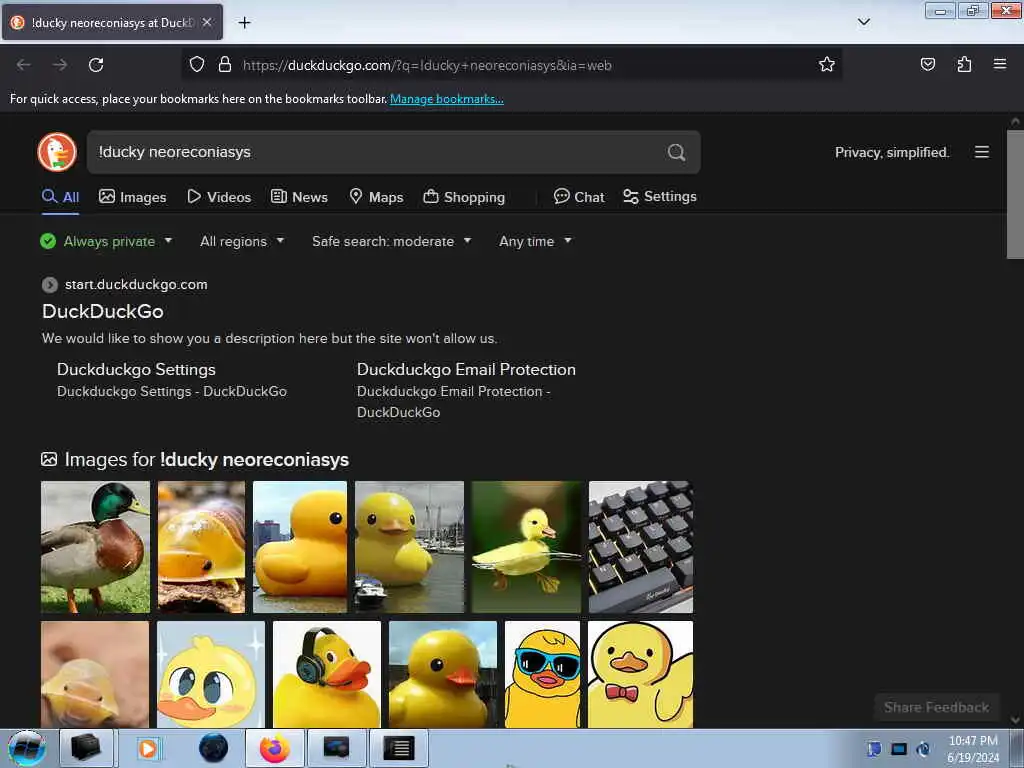Click the Images for !ducky neoreconiasys heading

(x=206, y=460)
